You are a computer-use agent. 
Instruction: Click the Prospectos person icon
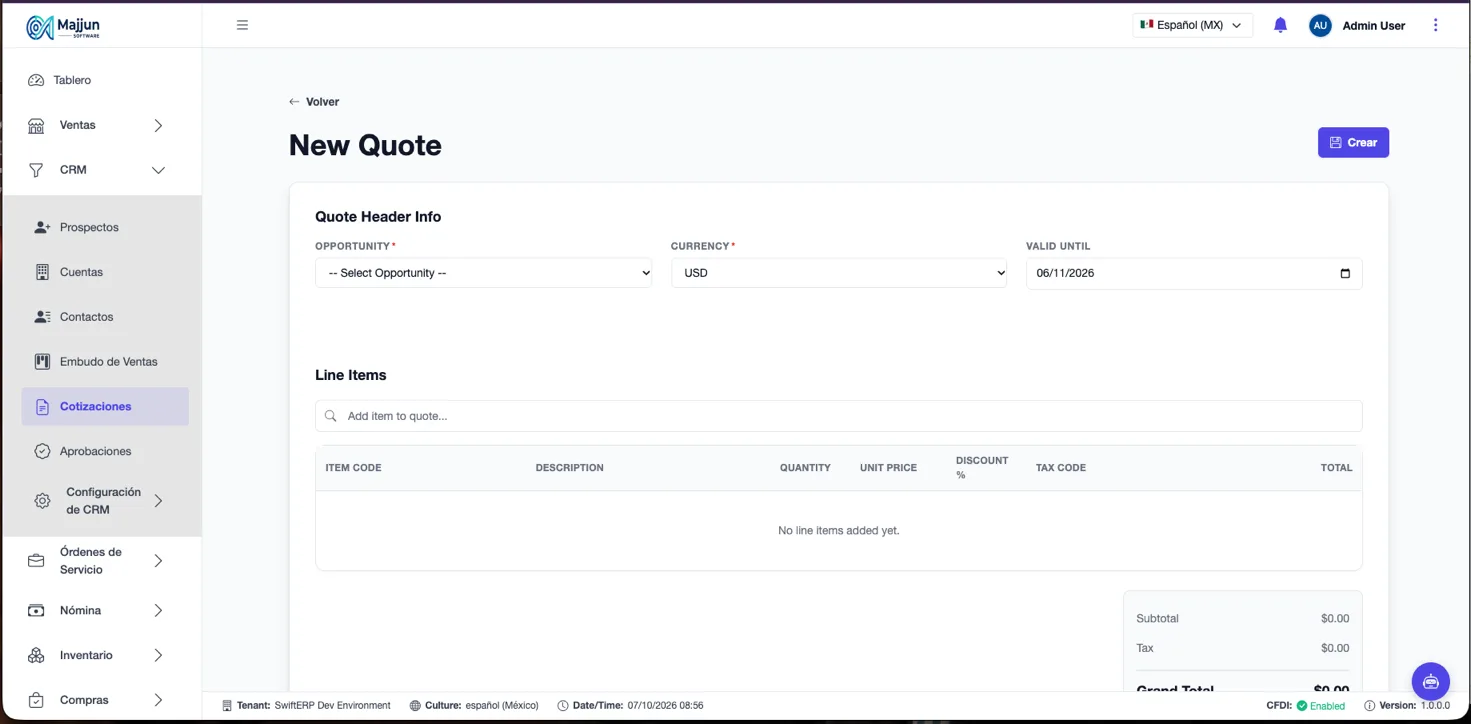[42, 228]
